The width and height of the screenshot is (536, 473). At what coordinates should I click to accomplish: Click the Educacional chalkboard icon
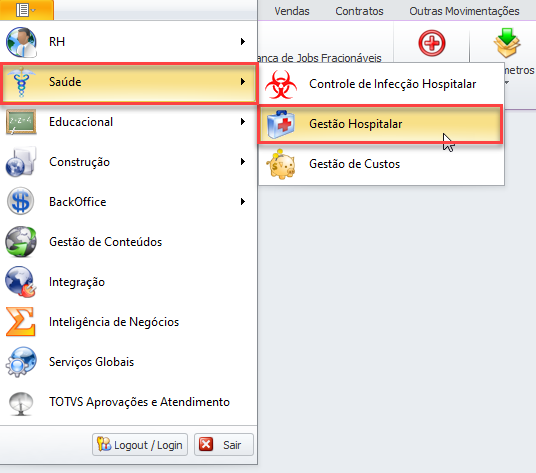(21, 122)
